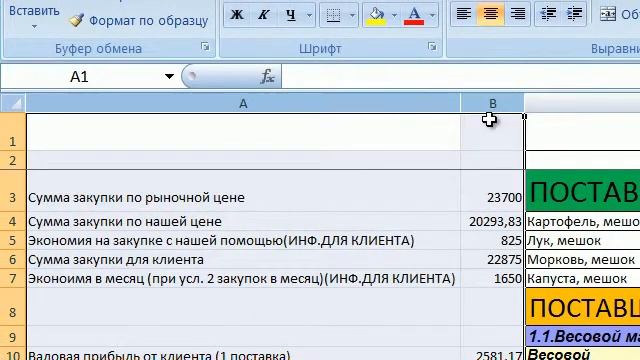The image size is (640, 360).
Task: Select row 8 header
Action: 13,307
